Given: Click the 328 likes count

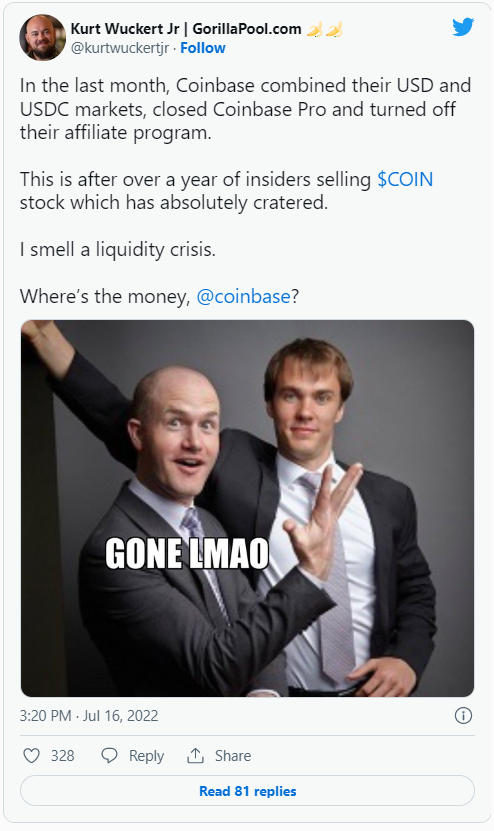Looking at the screenshot, I should (63, 755).
